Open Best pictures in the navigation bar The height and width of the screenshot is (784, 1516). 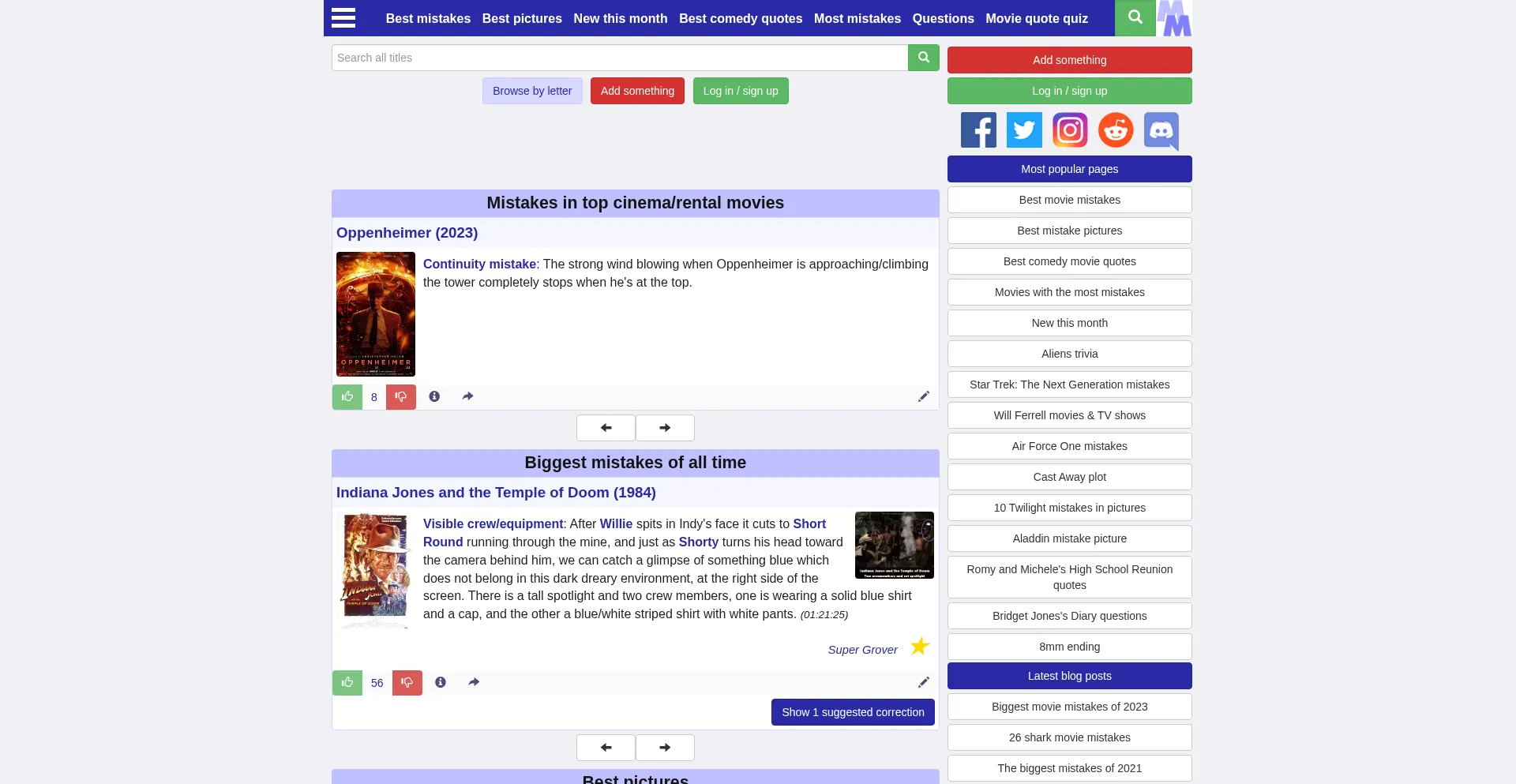tap(522, 18)
